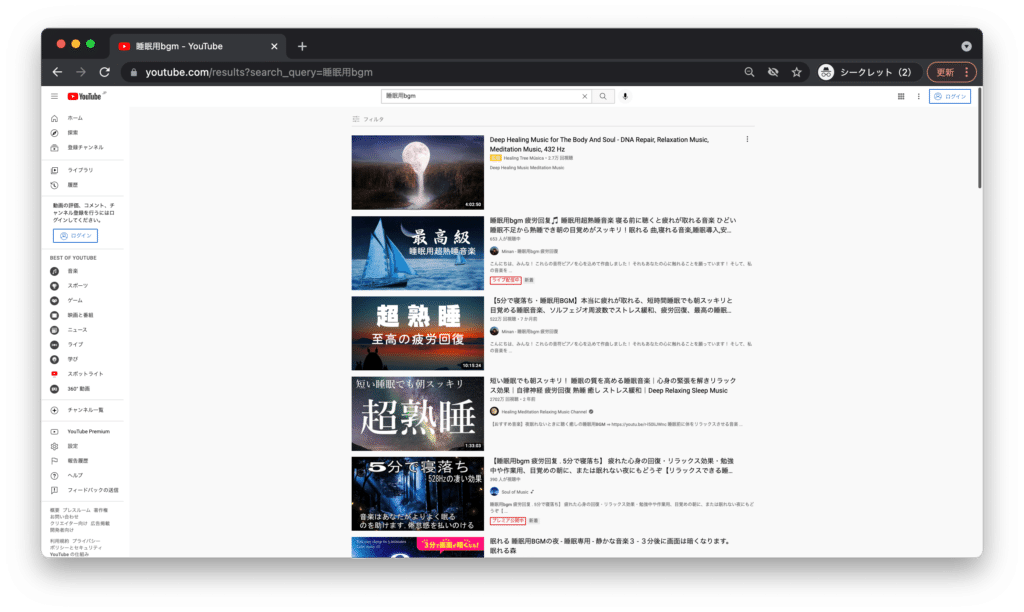Open 登録チャンネル in the sidebar
This screenshot has width=1024, height=612.
pyautogui.click(x=85, y=148)
